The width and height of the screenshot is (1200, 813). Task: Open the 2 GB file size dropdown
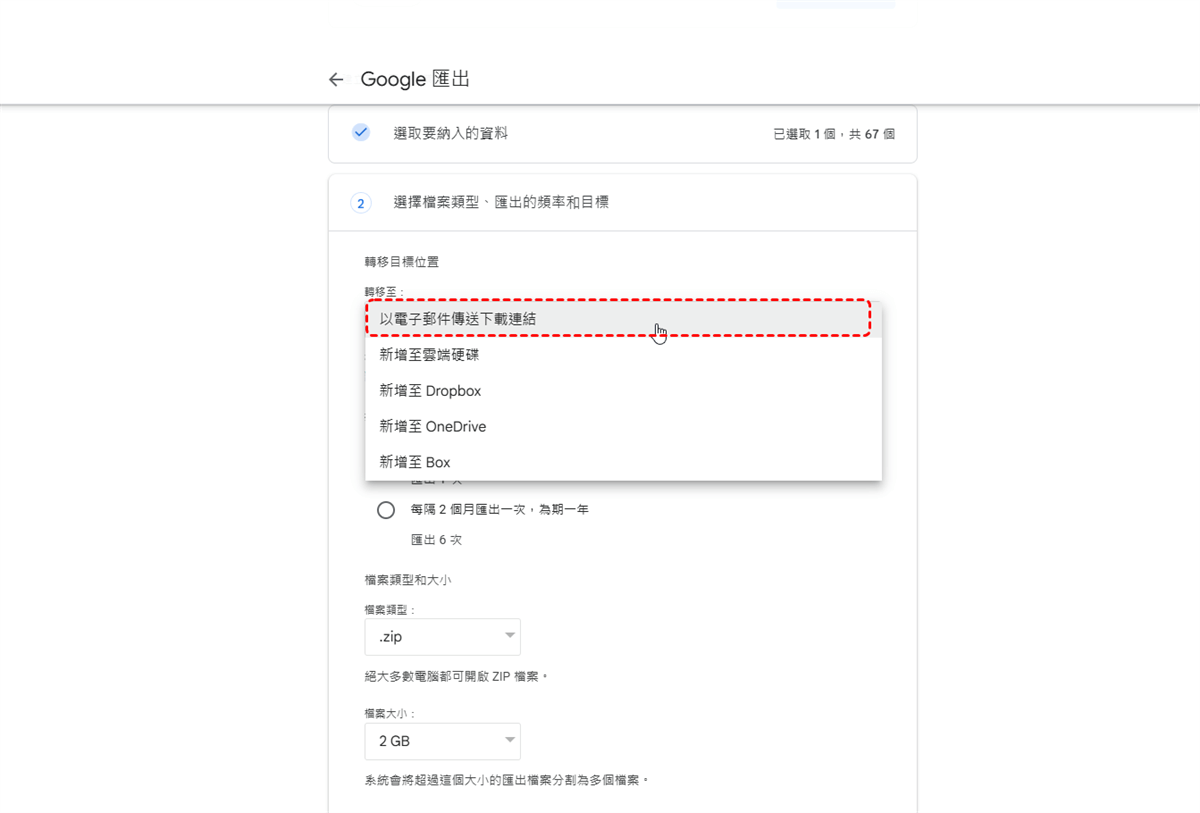pyautogui.click(x=442, y=741)
